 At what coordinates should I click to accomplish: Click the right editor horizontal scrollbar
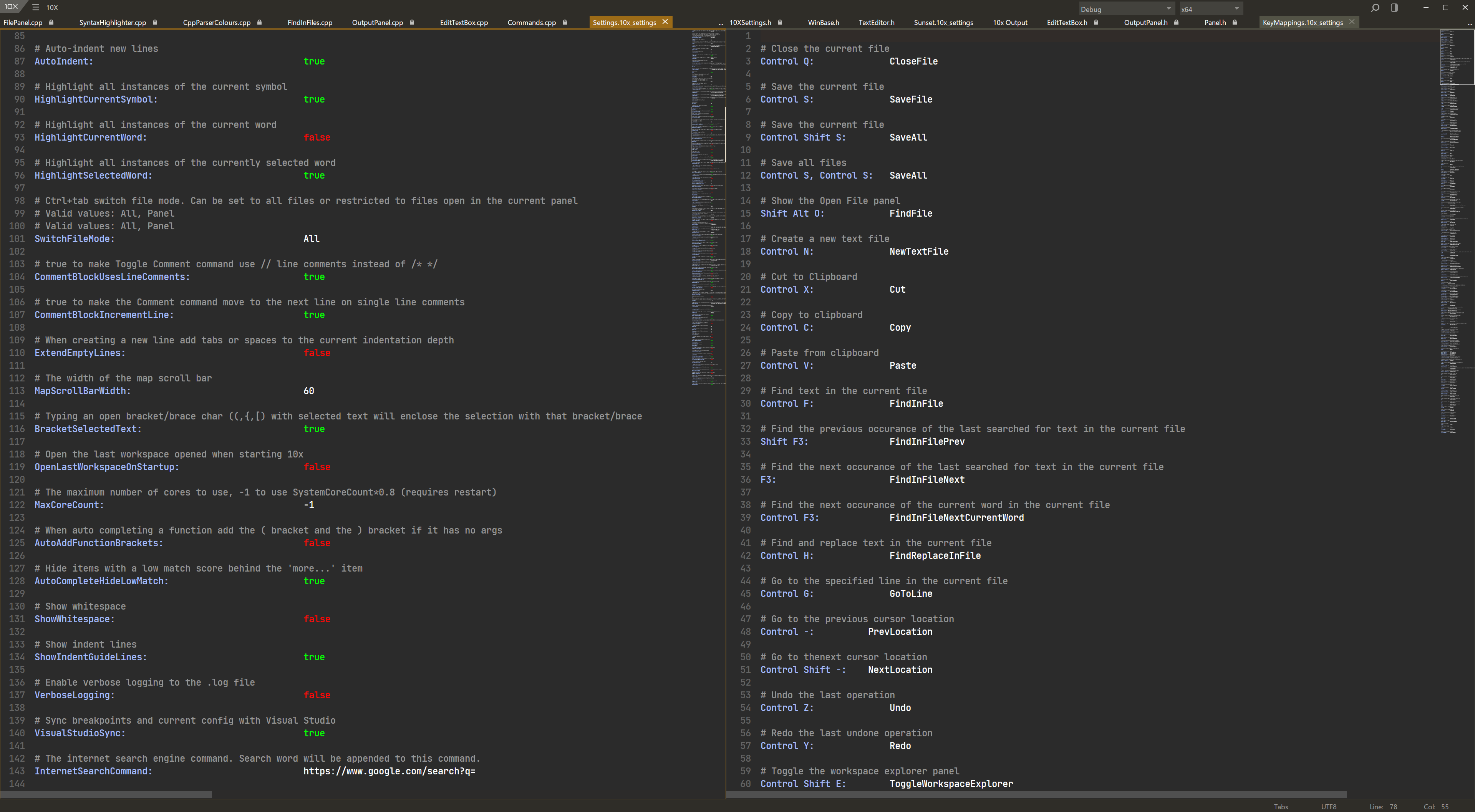[1036, 794]
